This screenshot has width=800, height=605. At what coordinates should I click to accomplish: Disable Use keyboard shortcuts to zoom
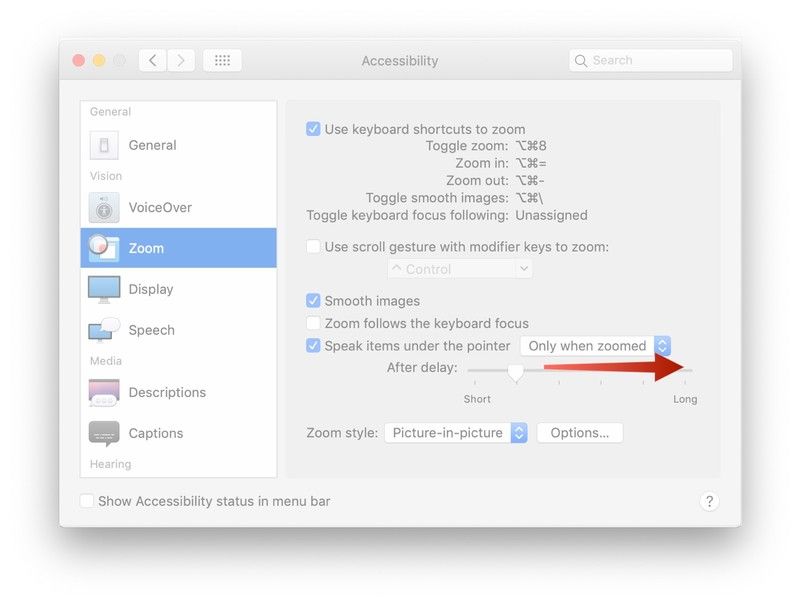point(313,129)
